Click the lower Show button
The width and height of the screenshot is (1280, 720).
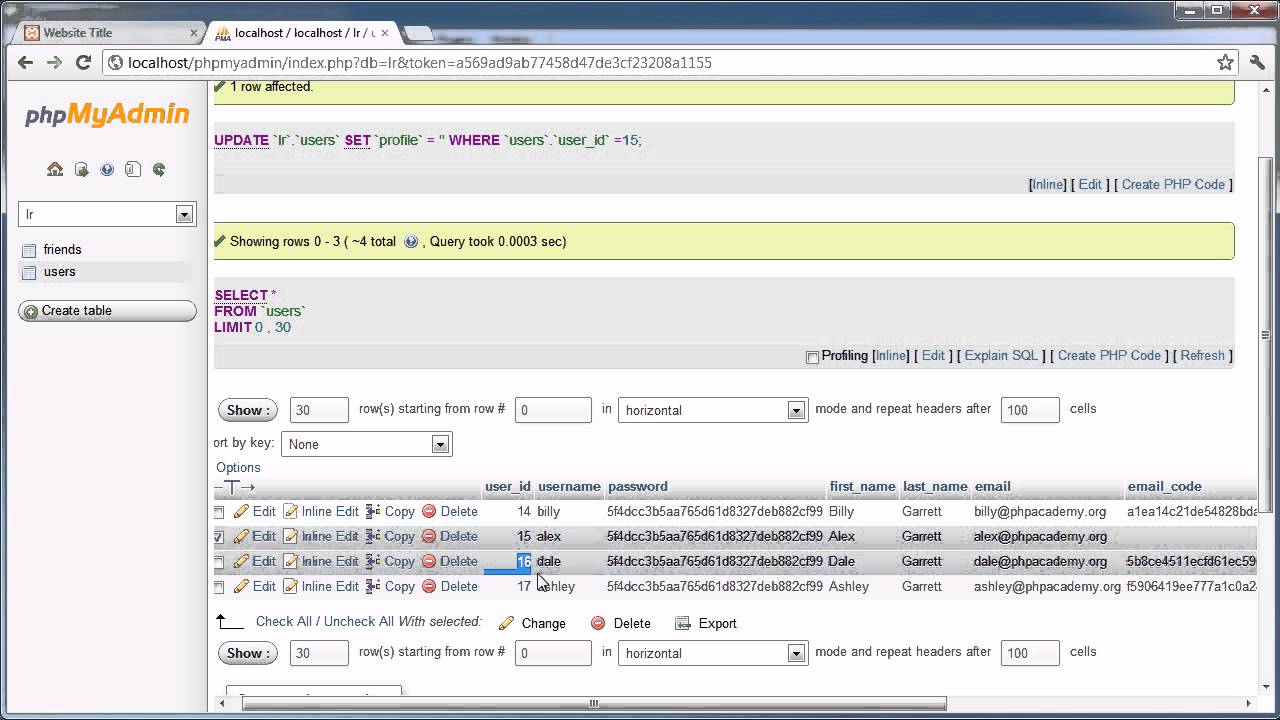tap(247, 653)
